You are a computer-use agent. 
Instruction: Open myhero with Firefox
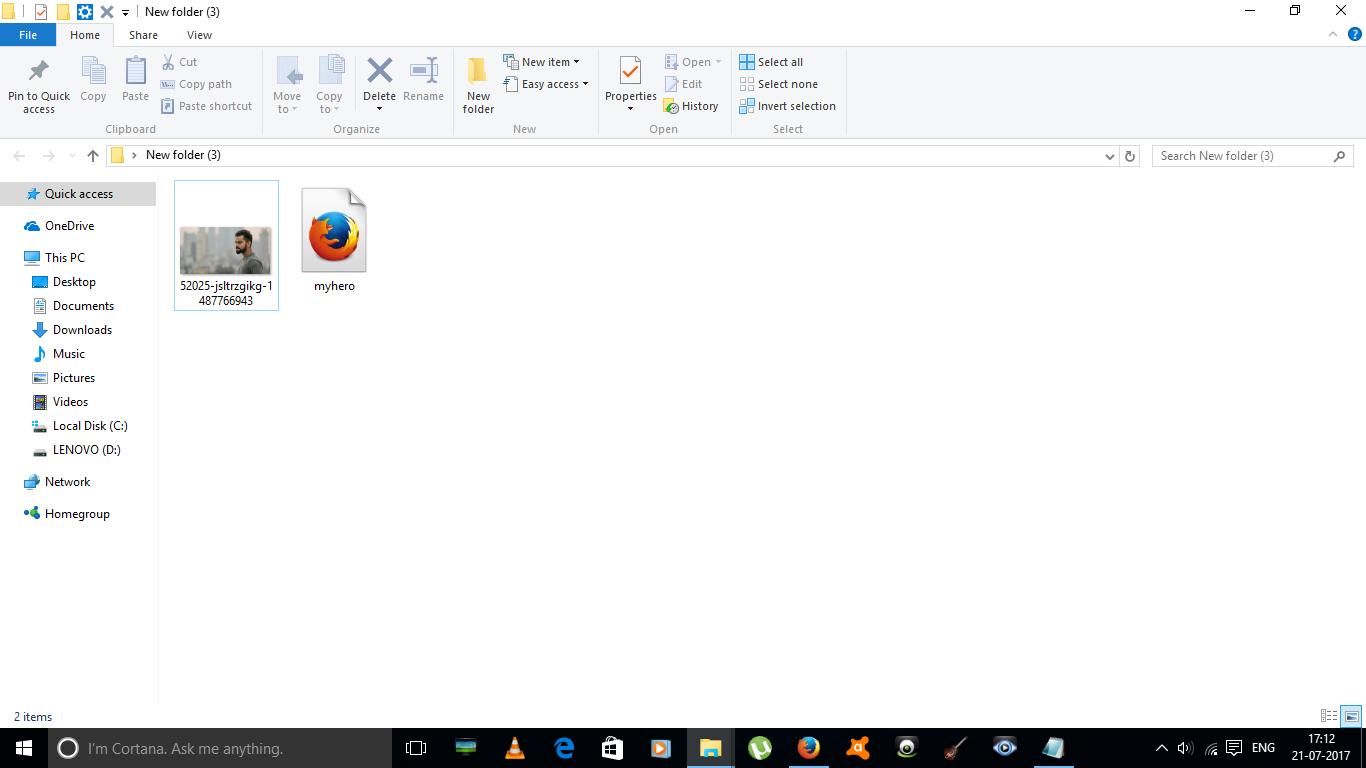[333, 230]
